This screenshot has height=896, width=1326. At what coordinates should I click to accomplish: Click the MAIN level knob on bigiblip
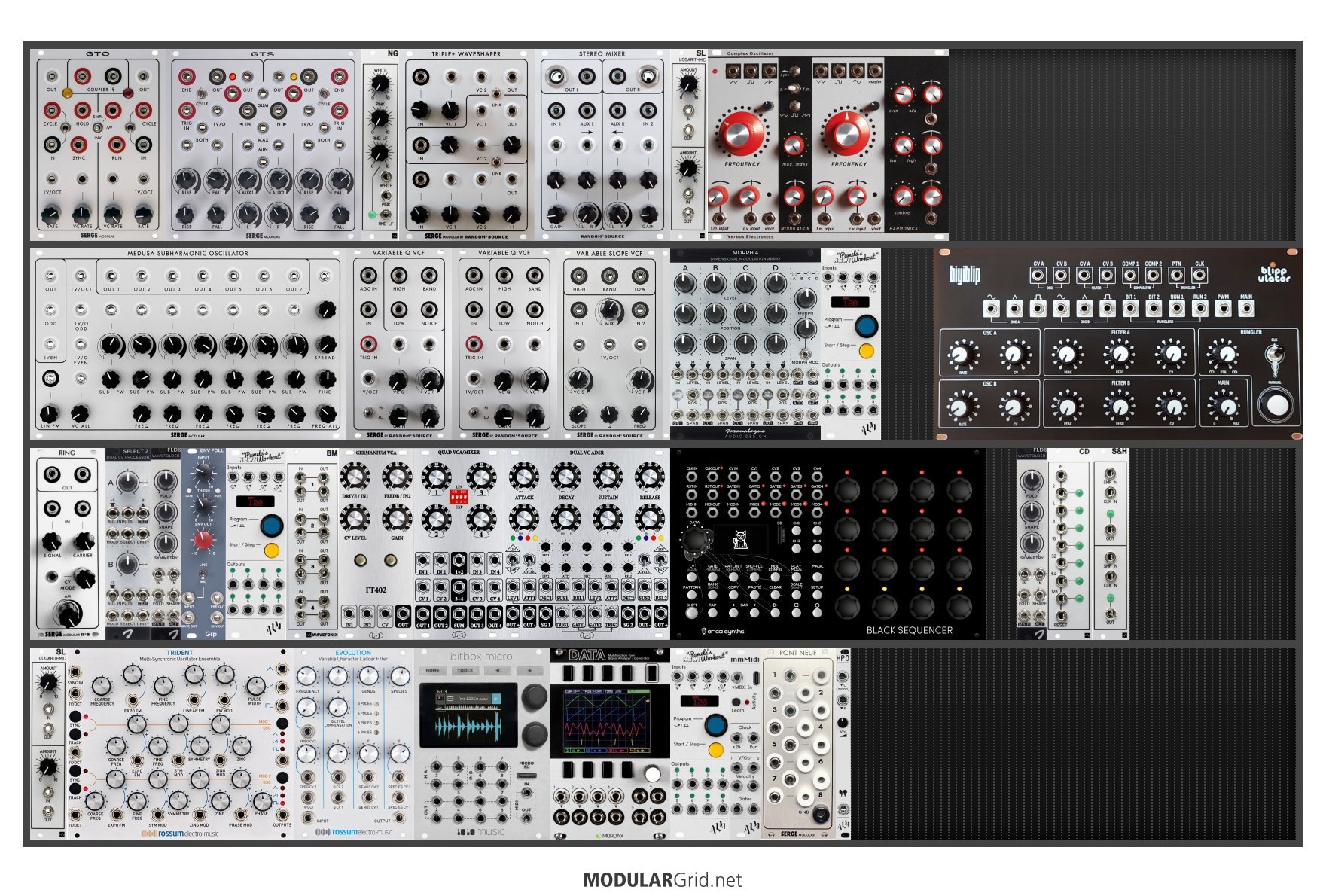[x=1226, y=406]
